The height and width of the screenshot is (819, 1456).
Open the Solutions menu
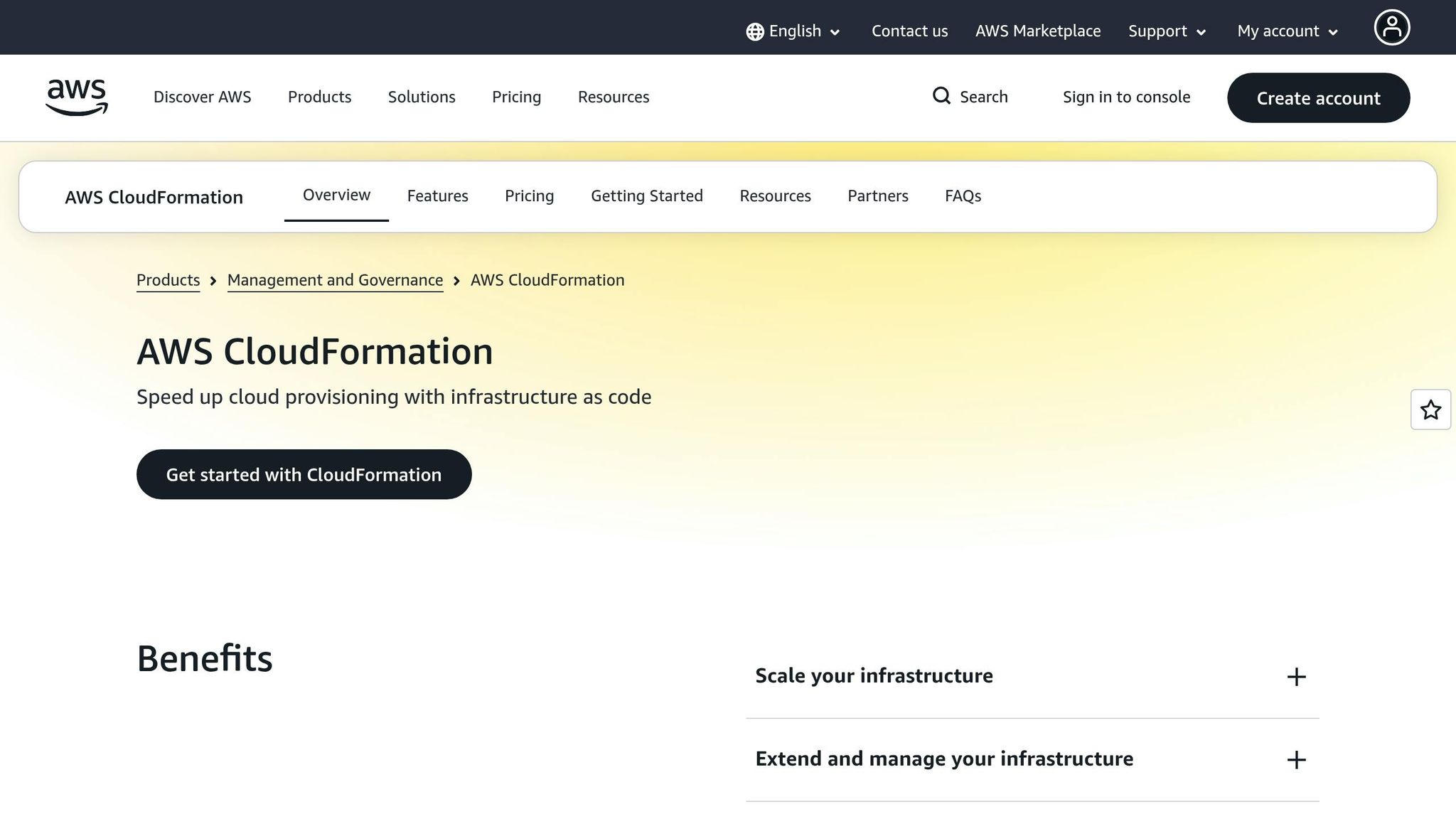(421, 97)
